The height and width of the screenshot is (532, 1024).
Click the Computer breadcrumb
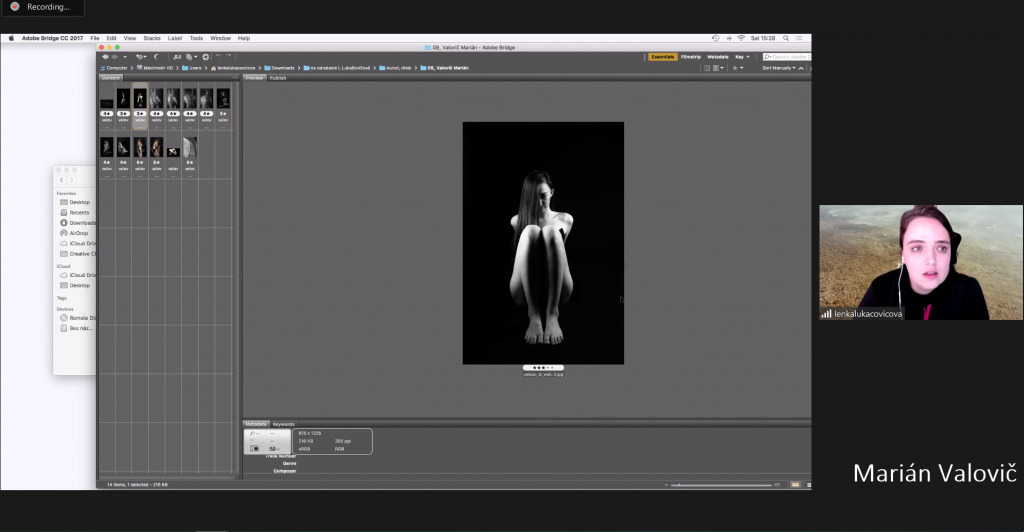tap(114, 68)
